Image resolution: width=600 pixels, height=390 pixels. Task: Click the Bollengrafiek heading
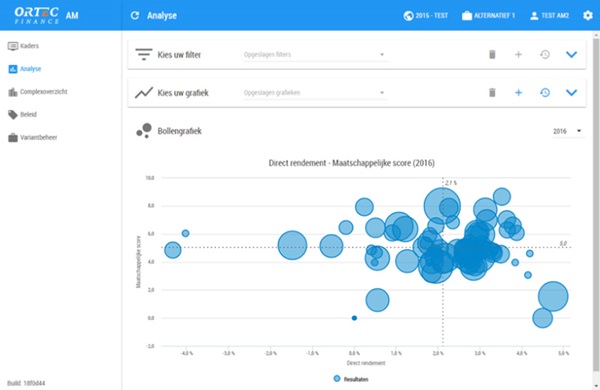pyautogui.click(x=179, y=131)
